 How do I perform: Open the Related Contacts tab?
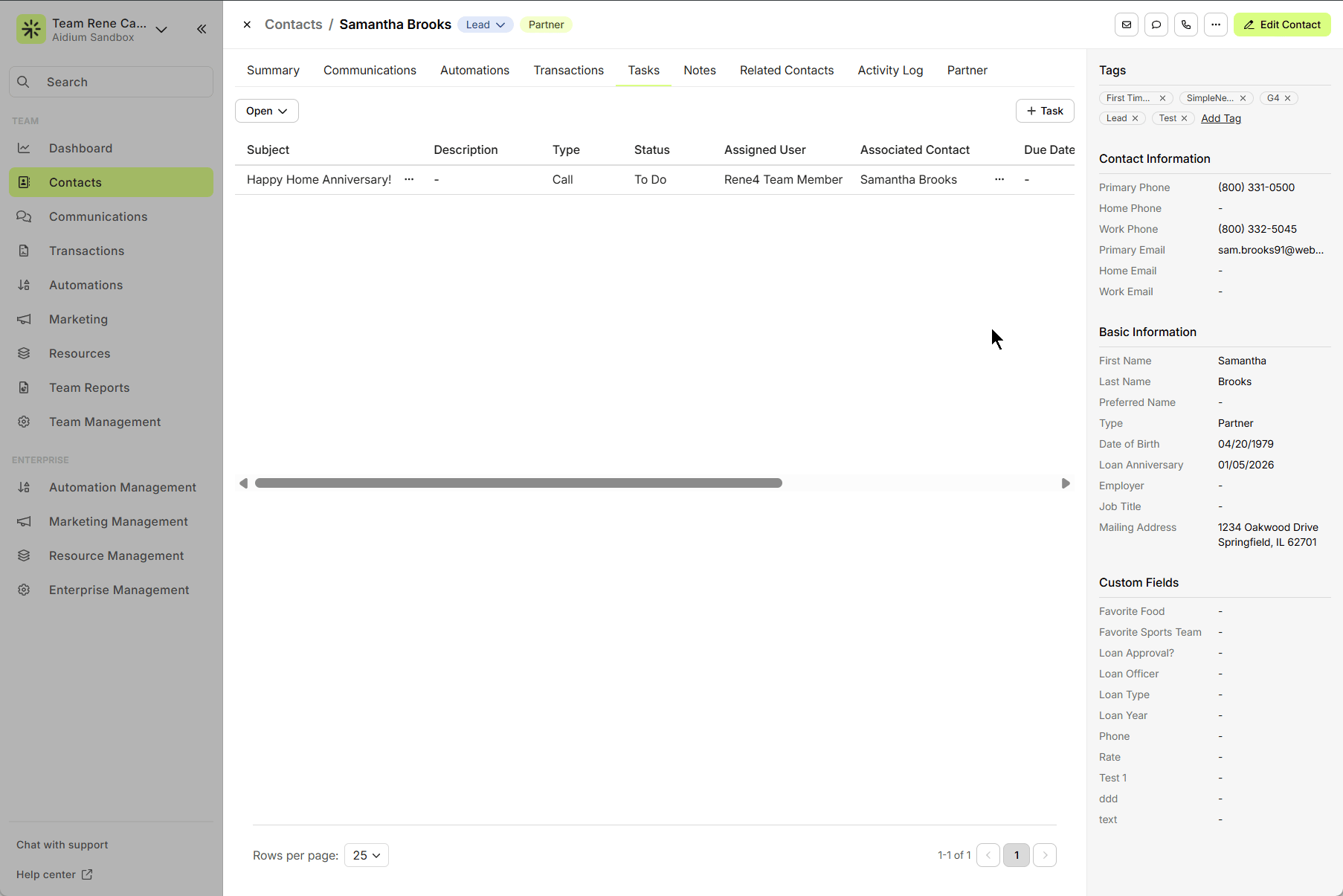[x=787, y=70]
